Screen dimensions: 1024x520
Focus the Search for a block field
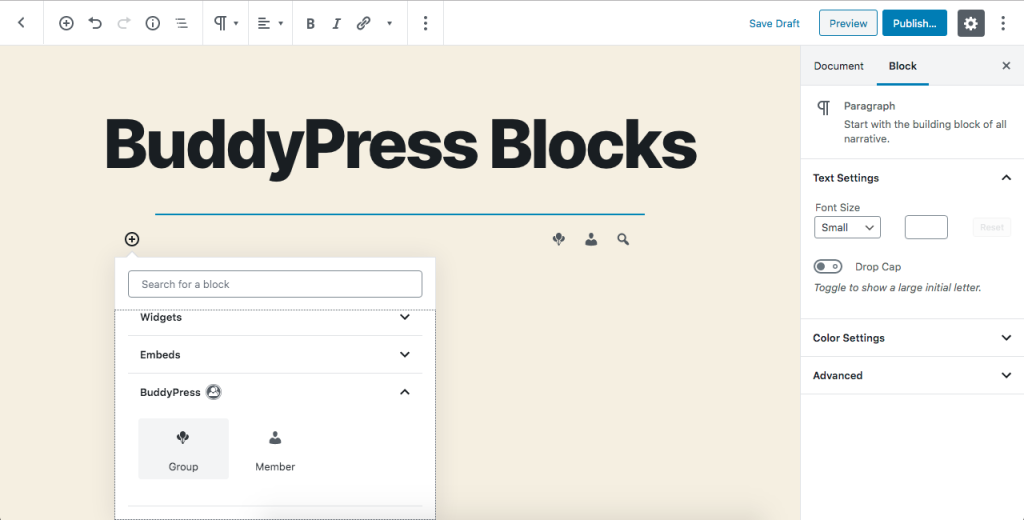[275, 284]
